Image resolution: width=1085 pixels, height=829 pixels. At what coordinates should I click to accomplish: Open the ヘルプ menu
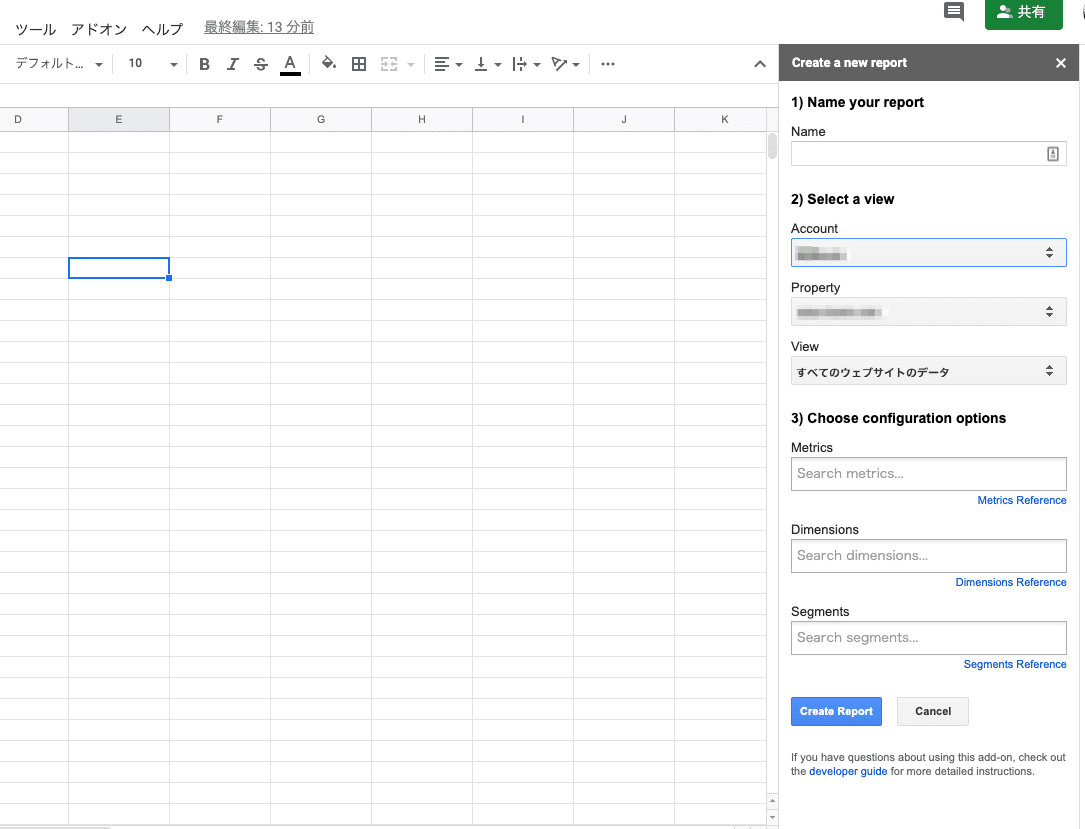tap(163, 29)
